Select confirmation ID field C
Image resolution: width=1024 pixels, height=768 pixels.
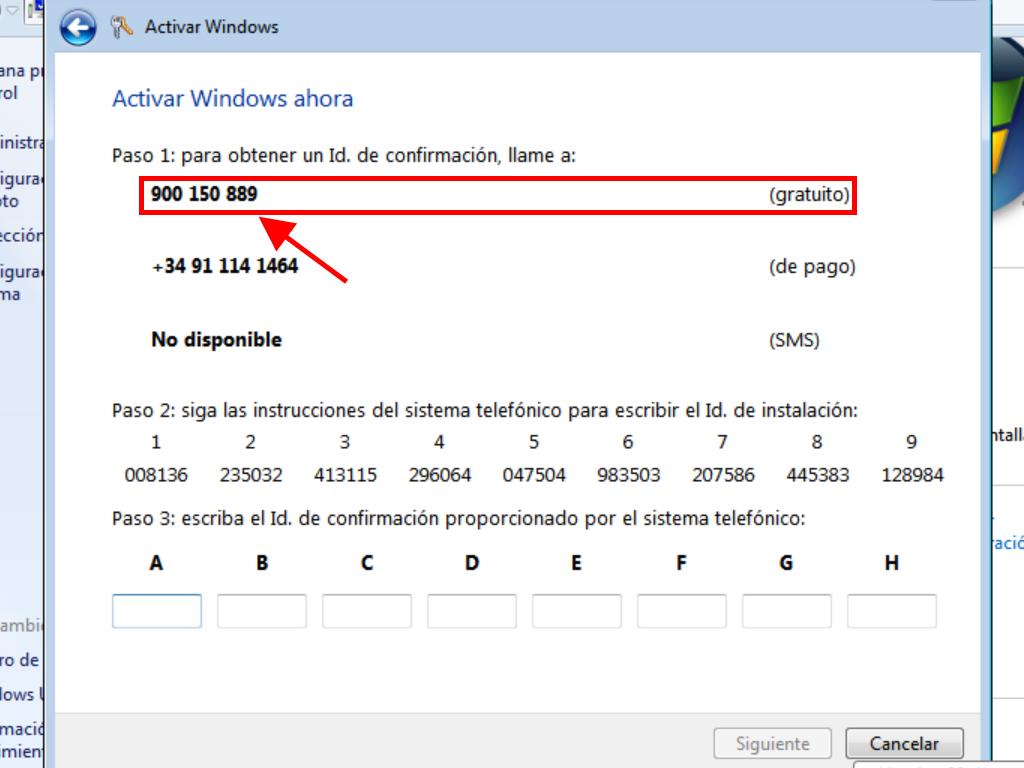coord(367,611)
